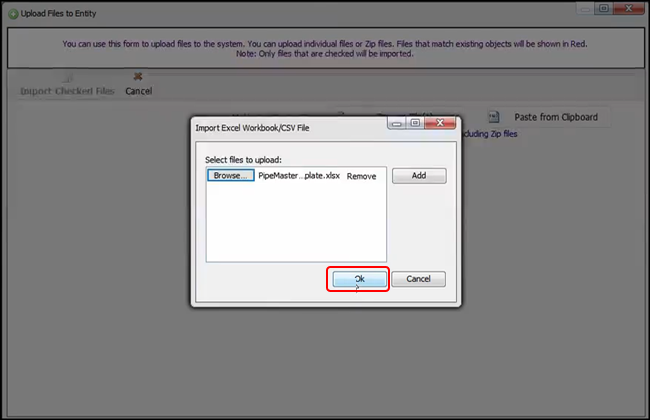Click the Import Excel Workbook/CSV File title bar
The image size is (650, 420).
pyautogui.click(x=280, y=125)
